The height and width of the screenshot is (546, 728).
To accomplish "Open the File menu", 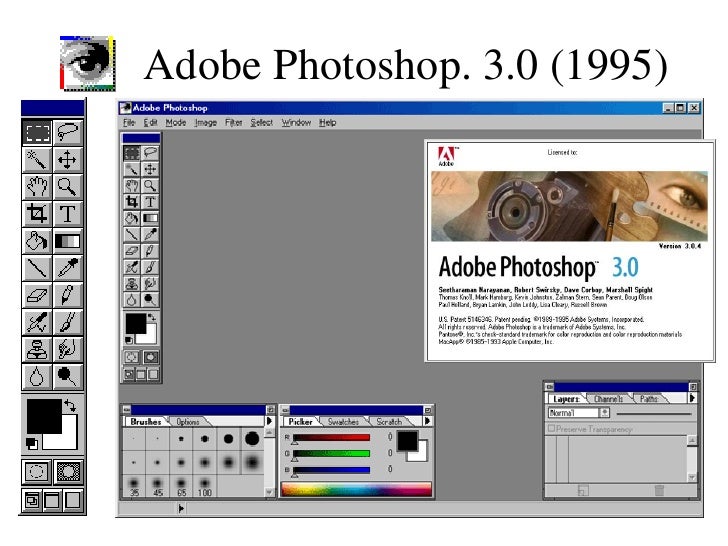I will [x=129, y=123].
